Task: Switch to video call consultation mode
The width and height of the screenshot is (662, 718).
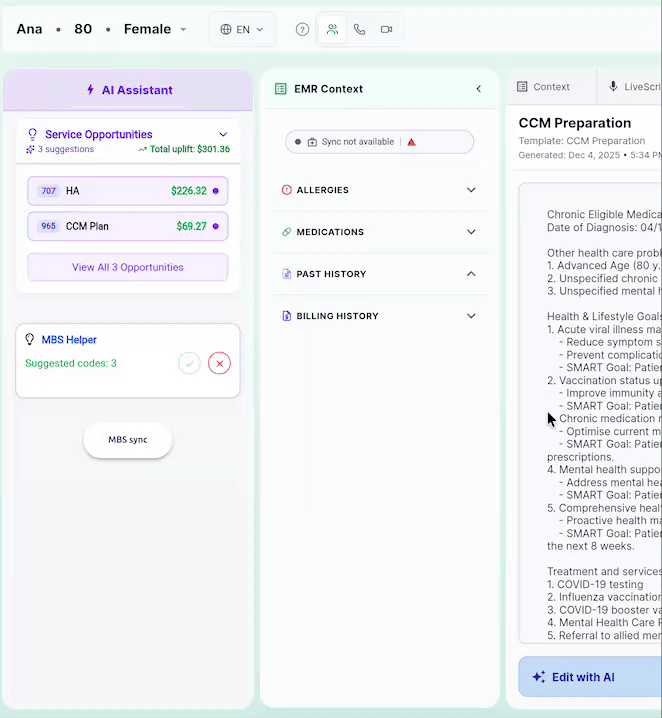Action: (386, 30)
